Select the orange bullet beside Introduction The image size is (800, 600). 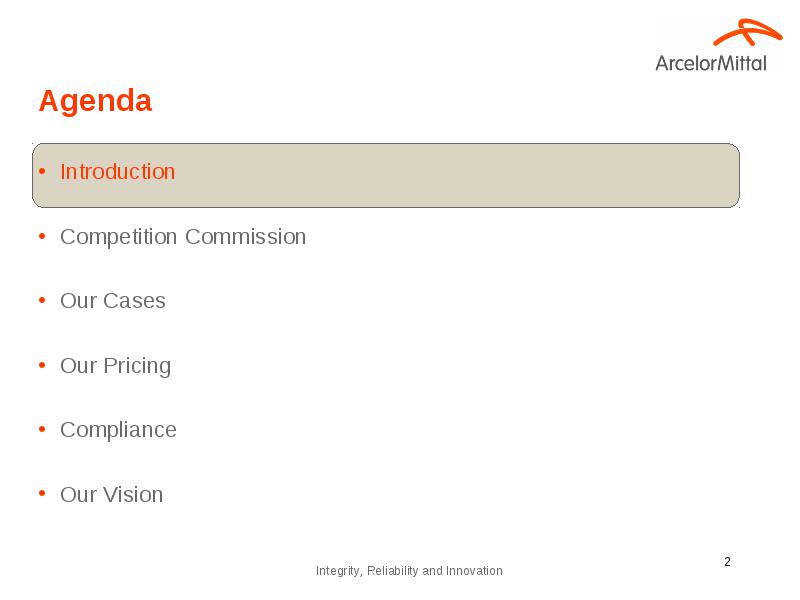pyautogui.click(x=42, y=171)
